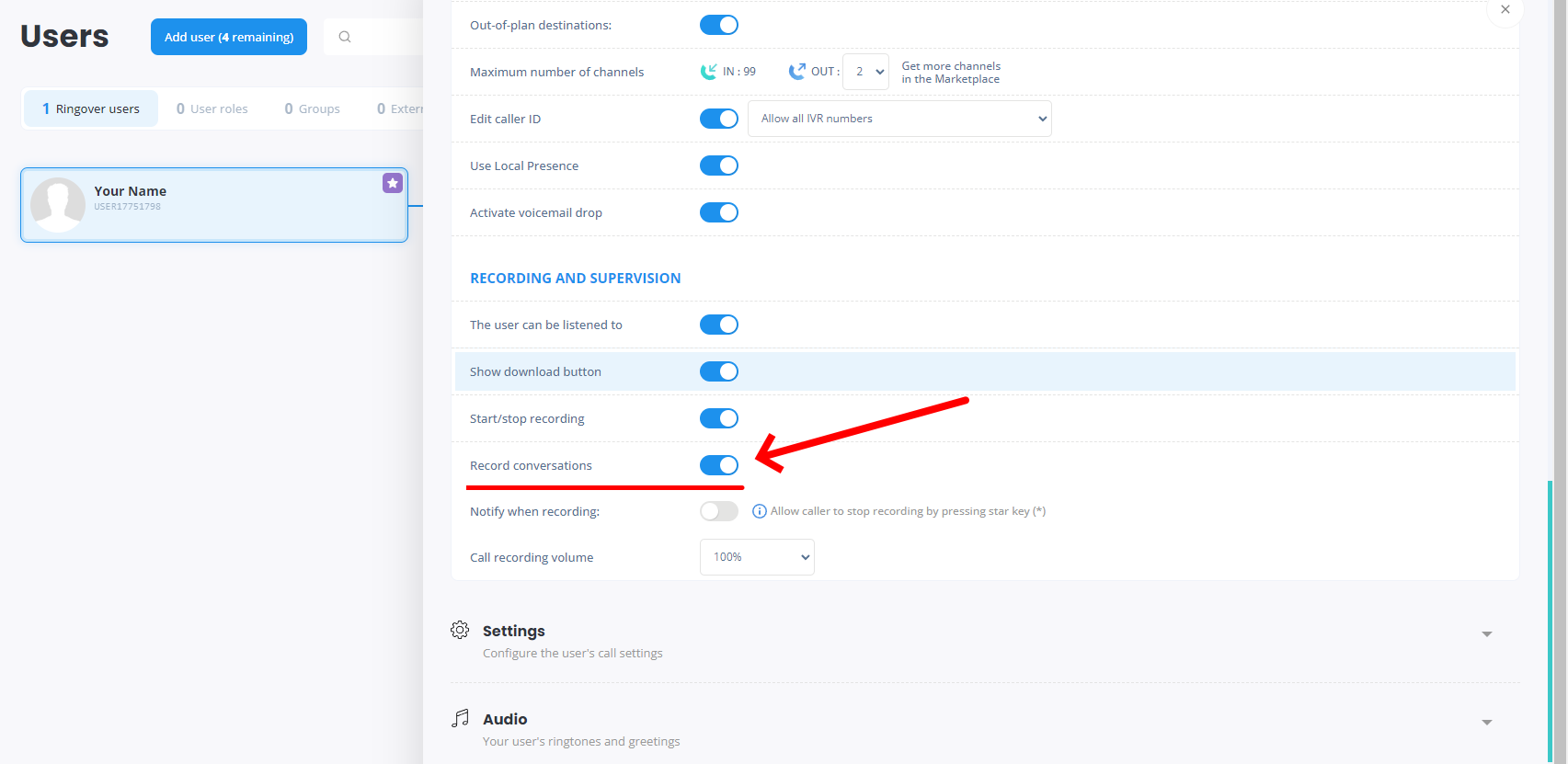The image size is (1568, 764).
Task: Expand the Settings section arrow
Action: coord(1486,634)
